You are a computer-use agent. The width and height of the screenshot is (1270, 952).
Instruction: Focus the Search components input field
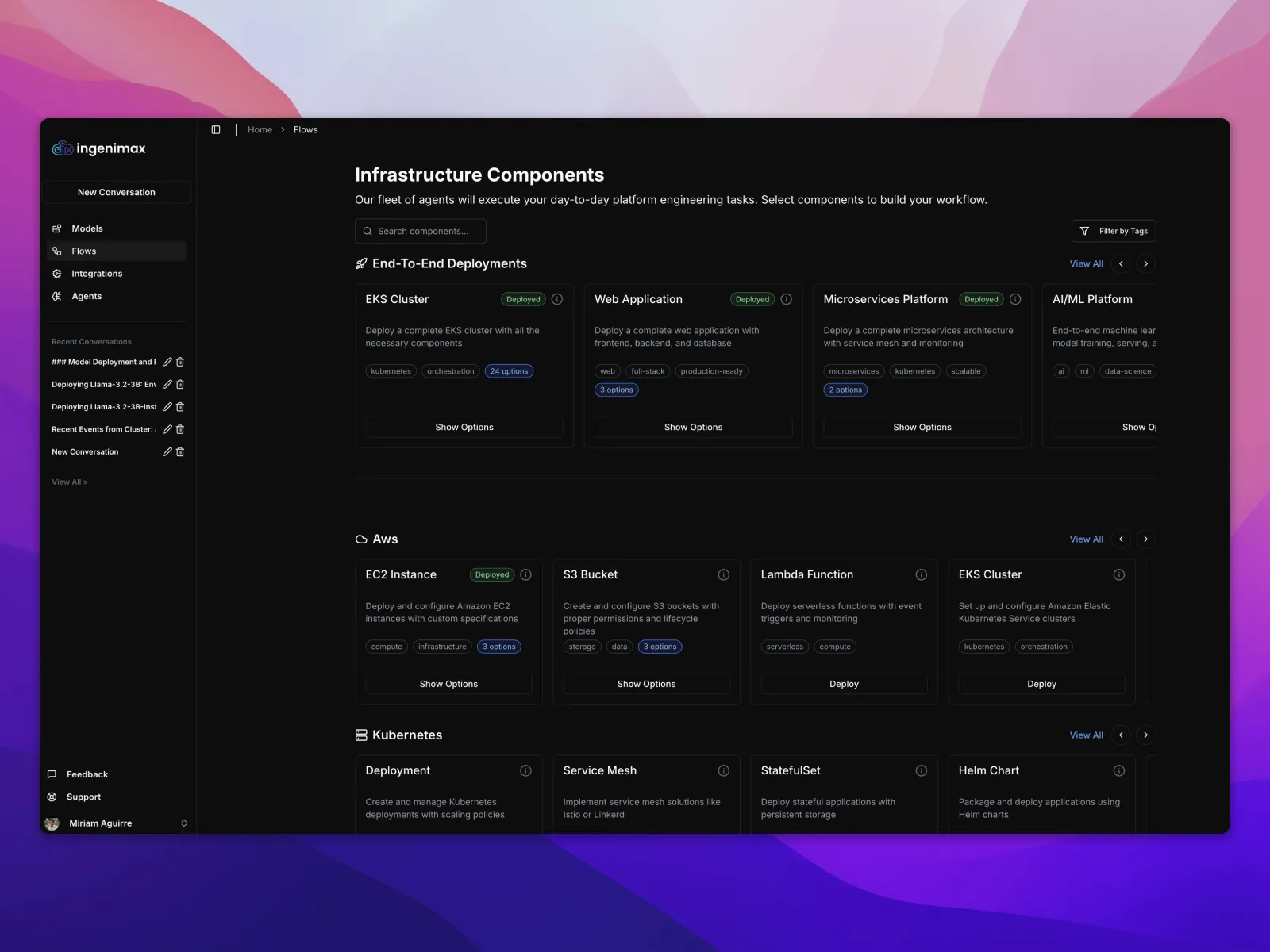click(x=421, y=231)
